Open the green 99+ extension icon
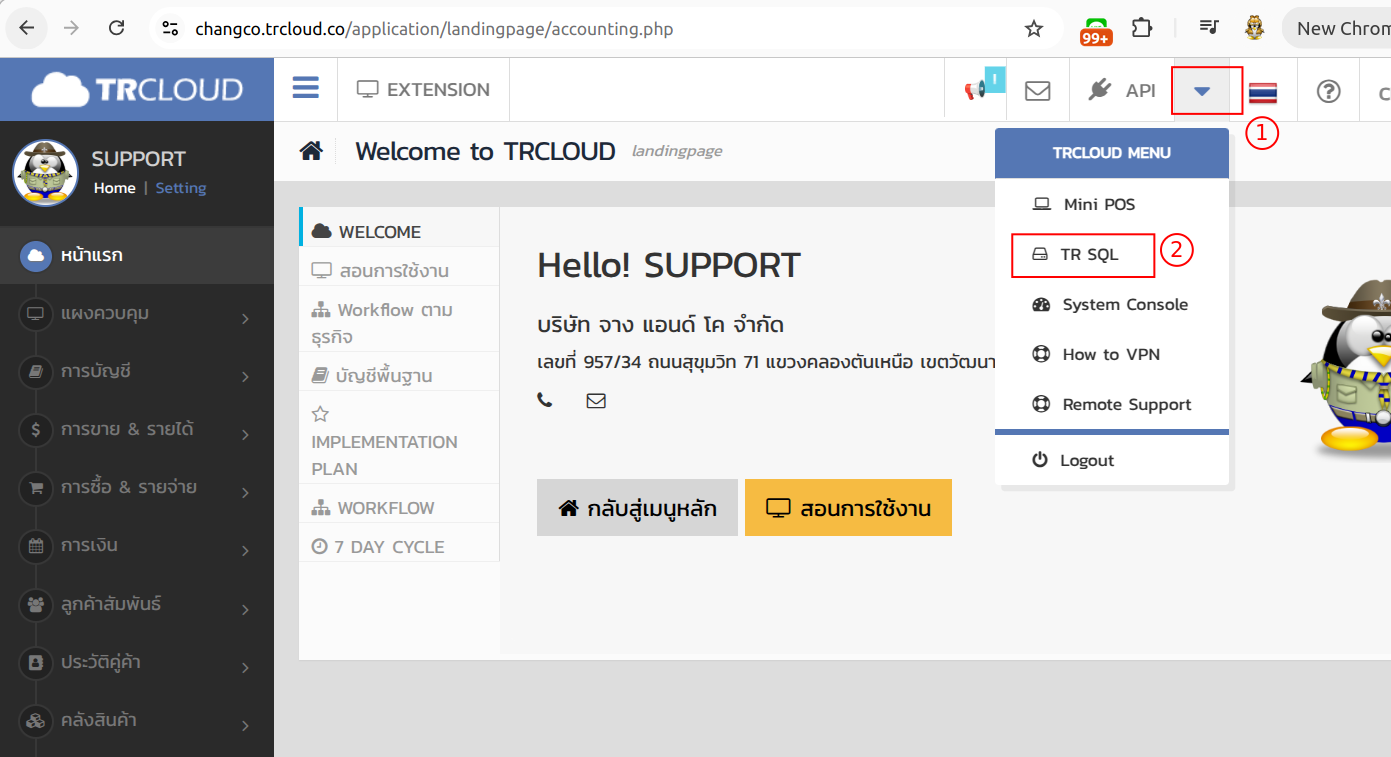Screen dimensions: 1391x757 pyautogui.click(x=1096, y=30)
